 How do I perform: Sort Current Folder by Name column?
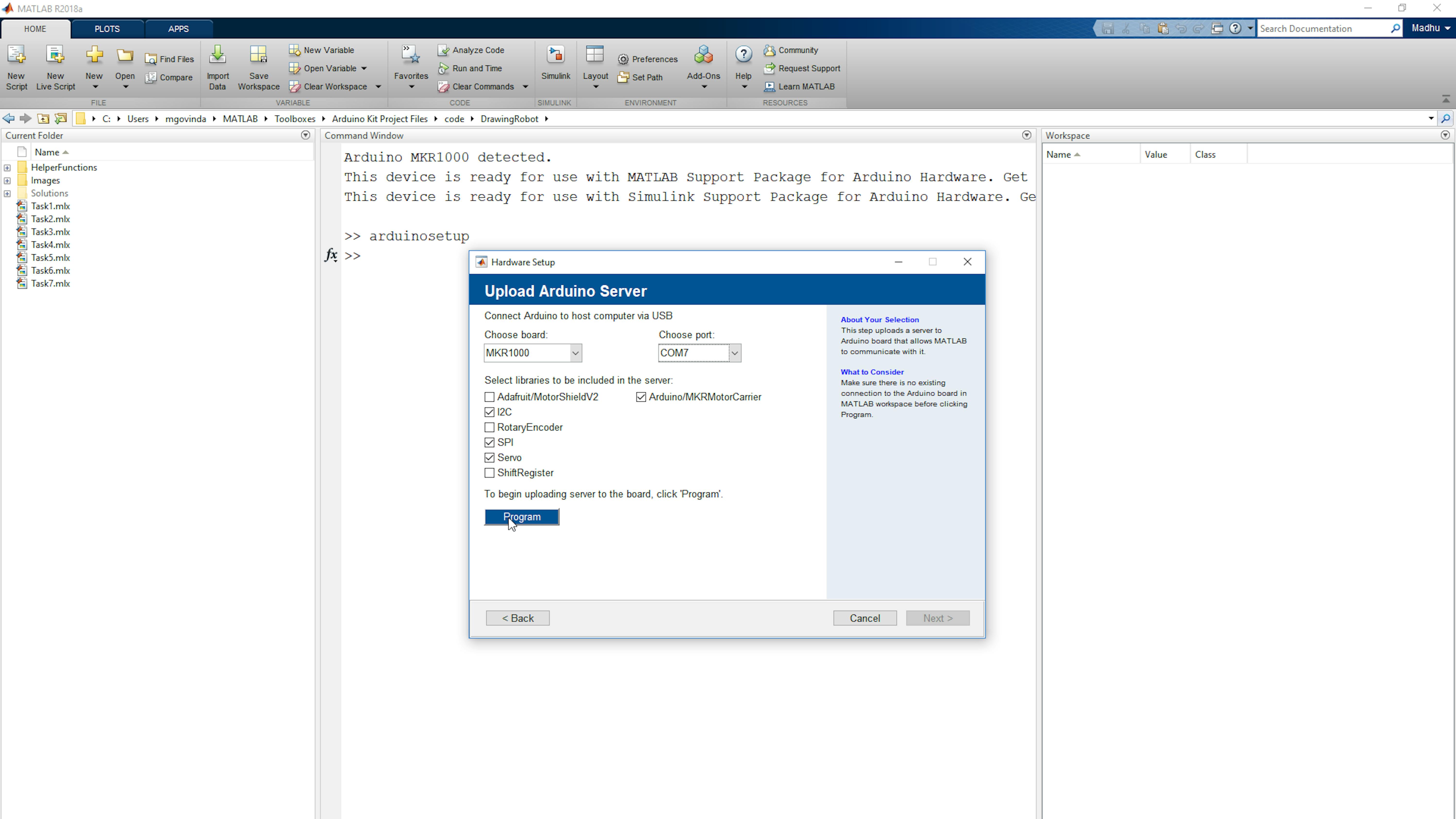[x=51, y=152]
